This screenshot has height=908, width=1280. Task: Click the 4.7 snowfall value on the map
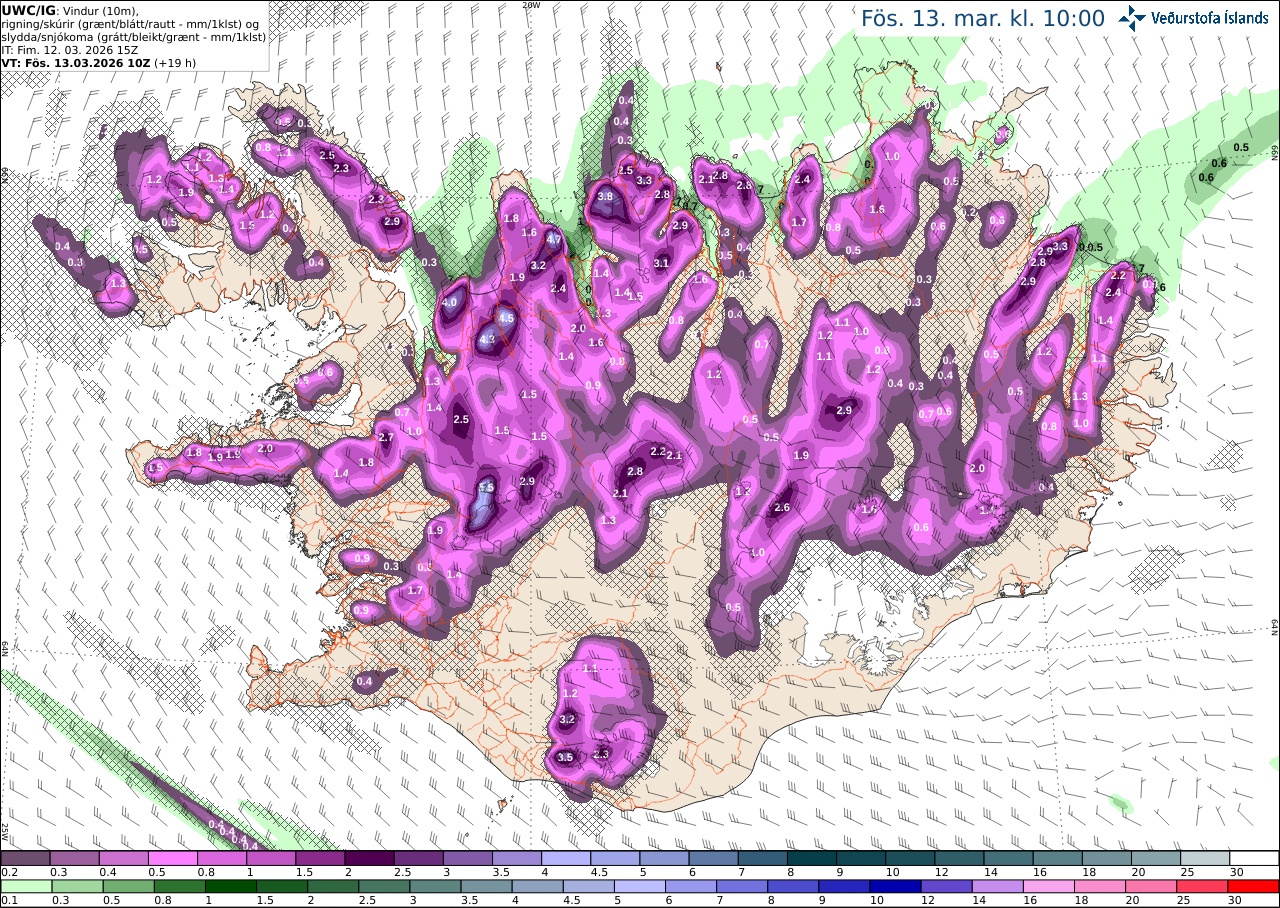(554, 239)
